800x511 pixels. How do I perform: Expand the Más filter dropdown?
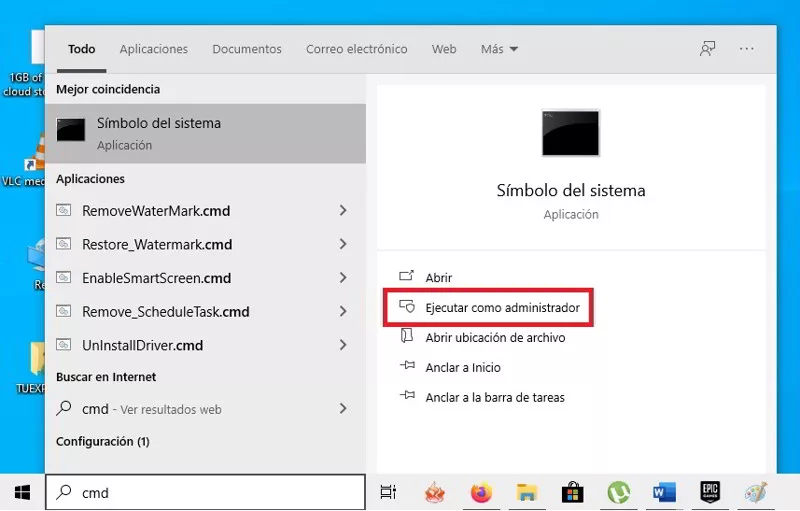click(499, 49)
